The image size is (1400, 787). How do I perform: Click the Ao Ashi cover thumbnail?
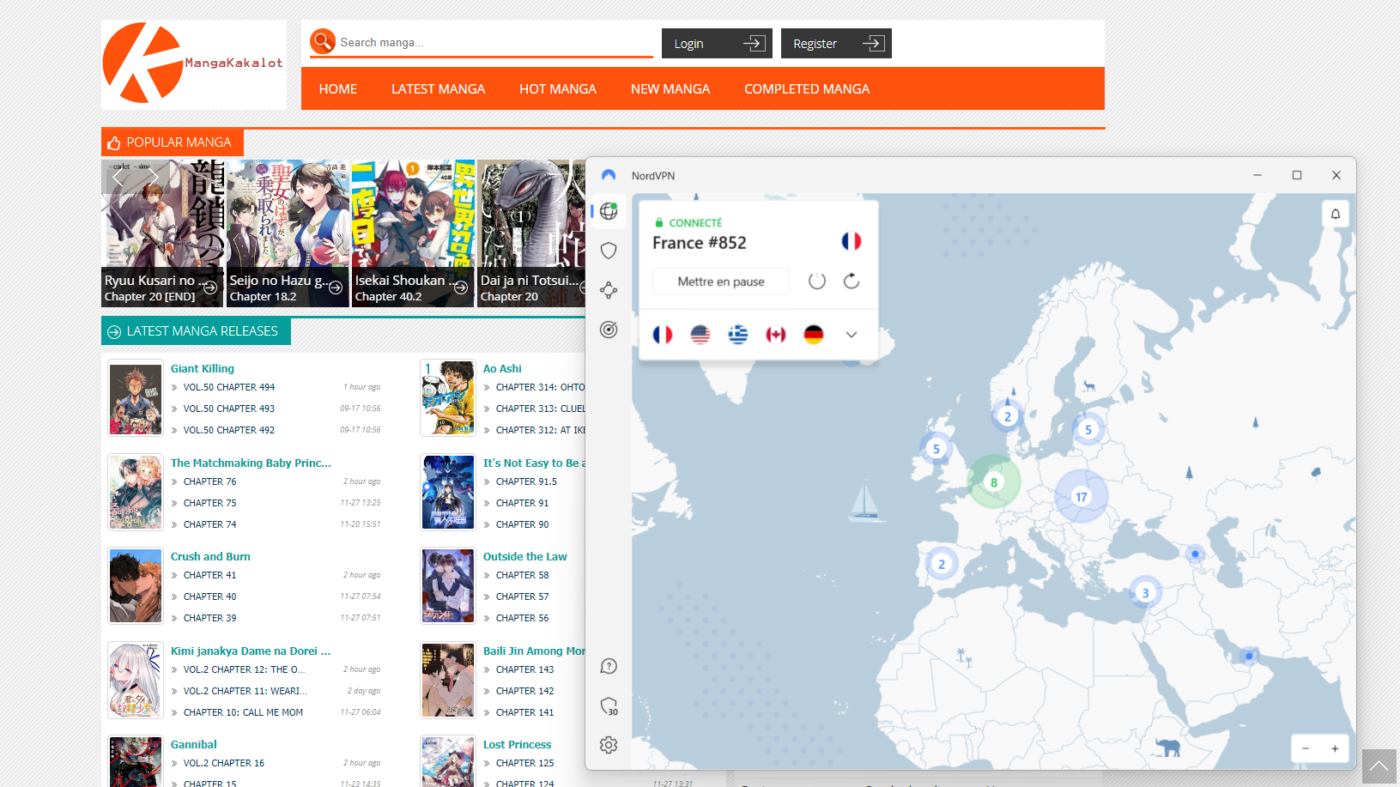point(448,398)
